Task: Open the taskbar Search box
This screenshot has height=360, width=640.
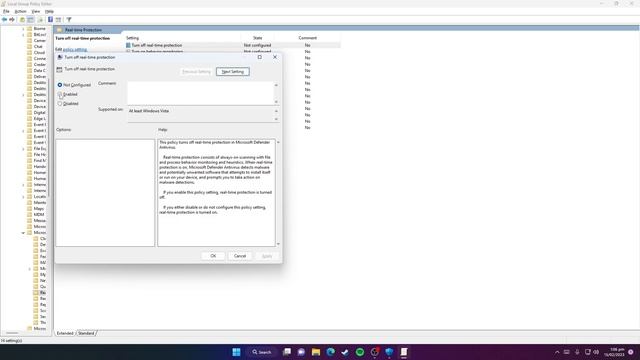Action: click(x=262, y=352)
